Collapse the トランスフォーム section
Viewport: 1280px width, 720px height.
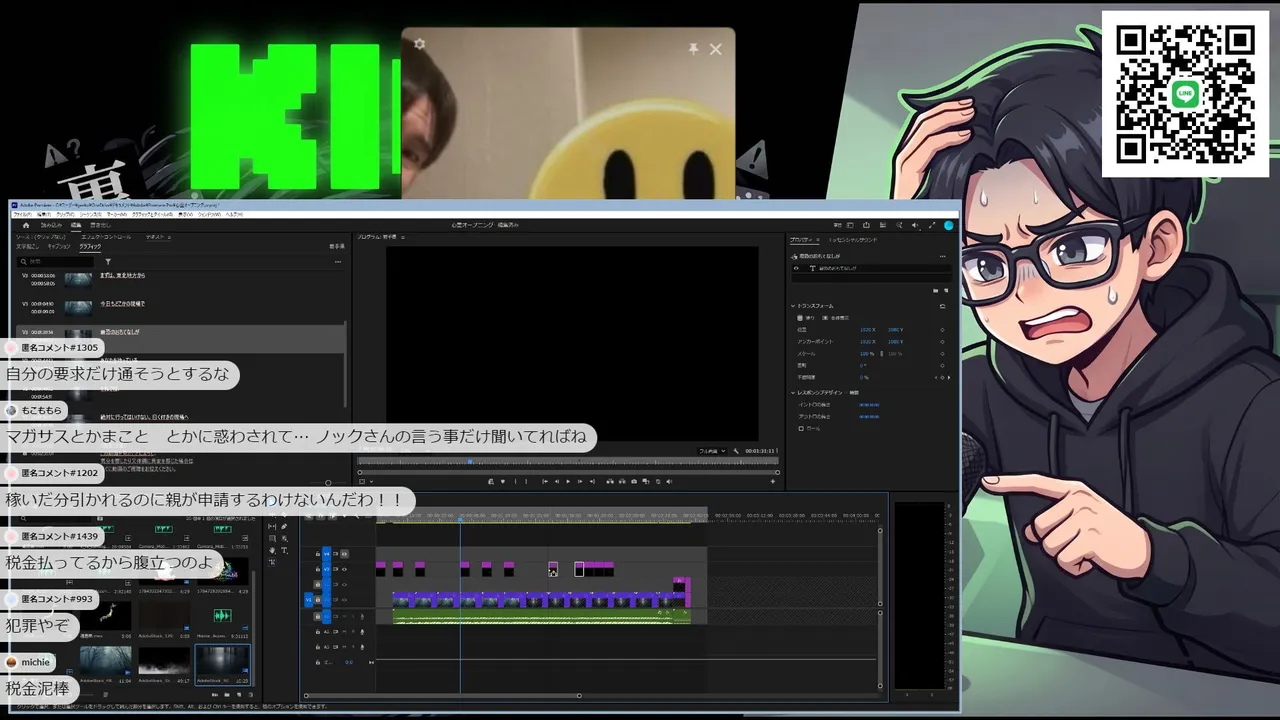coord(793,306)
